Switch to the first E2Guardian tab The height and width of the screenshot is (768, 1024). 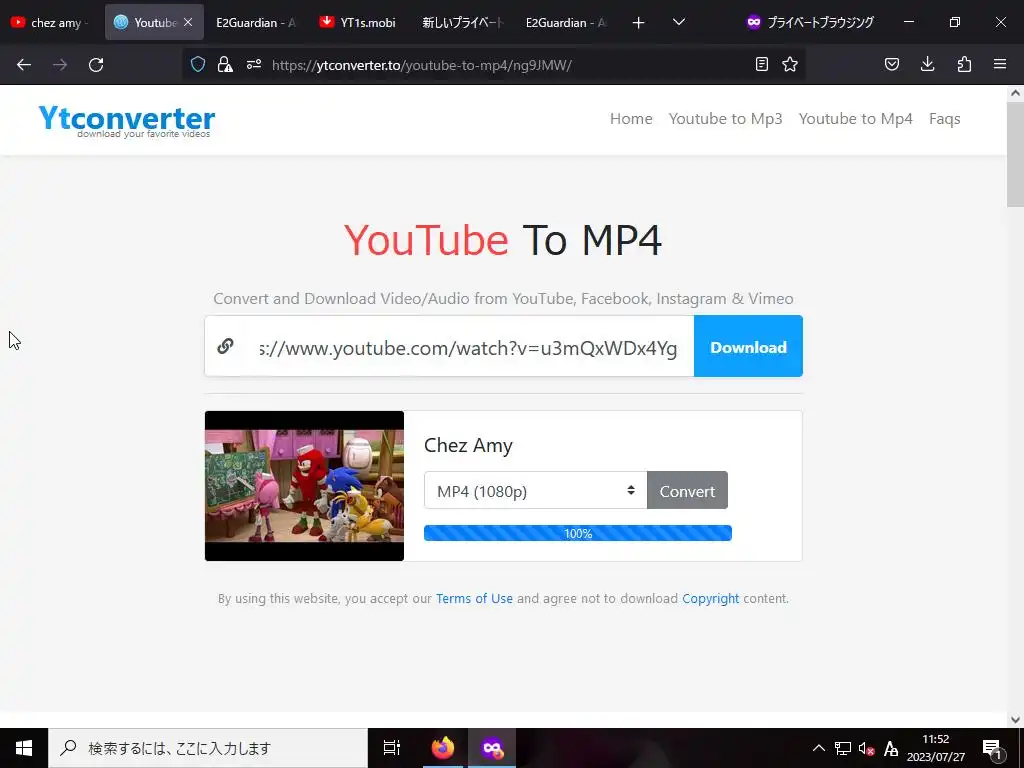click(256, 22)
